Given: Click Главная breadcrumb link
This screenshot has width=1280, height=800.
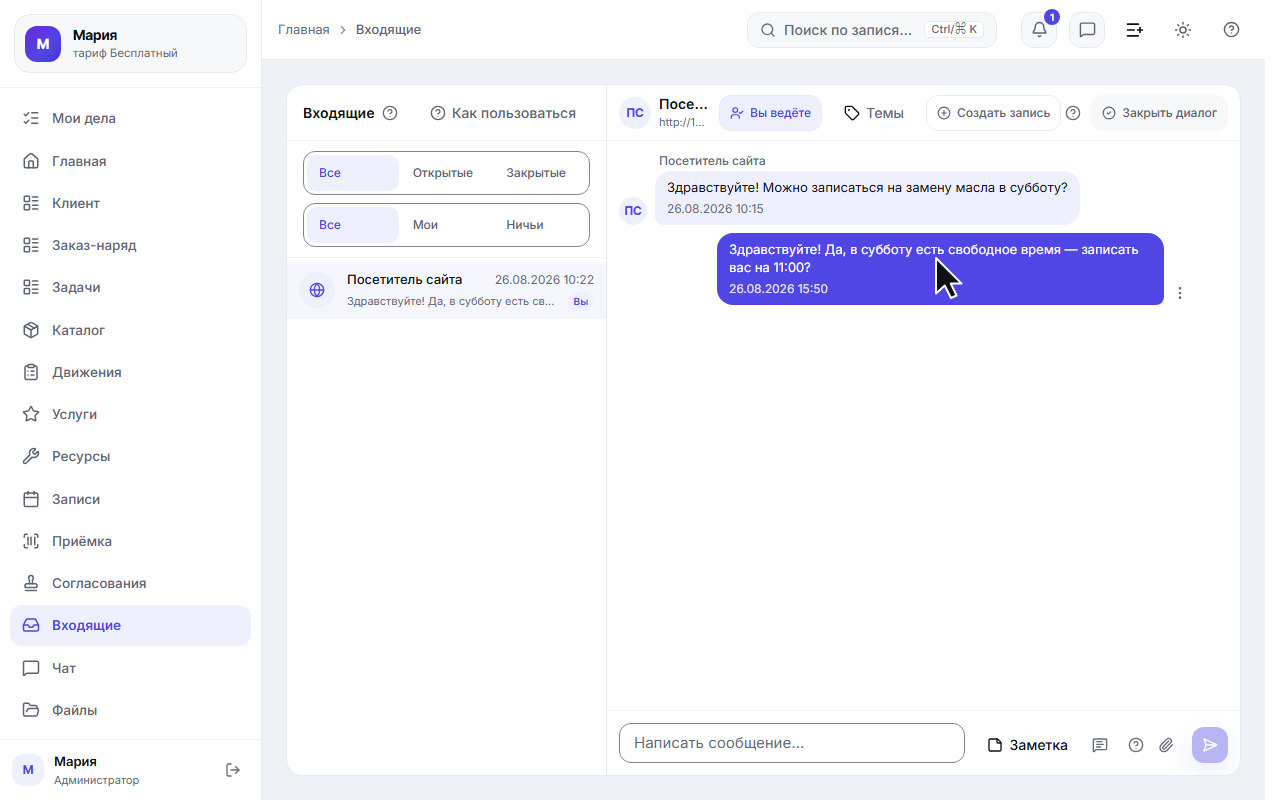Looking at the screenshot, I should pos(304,30).
